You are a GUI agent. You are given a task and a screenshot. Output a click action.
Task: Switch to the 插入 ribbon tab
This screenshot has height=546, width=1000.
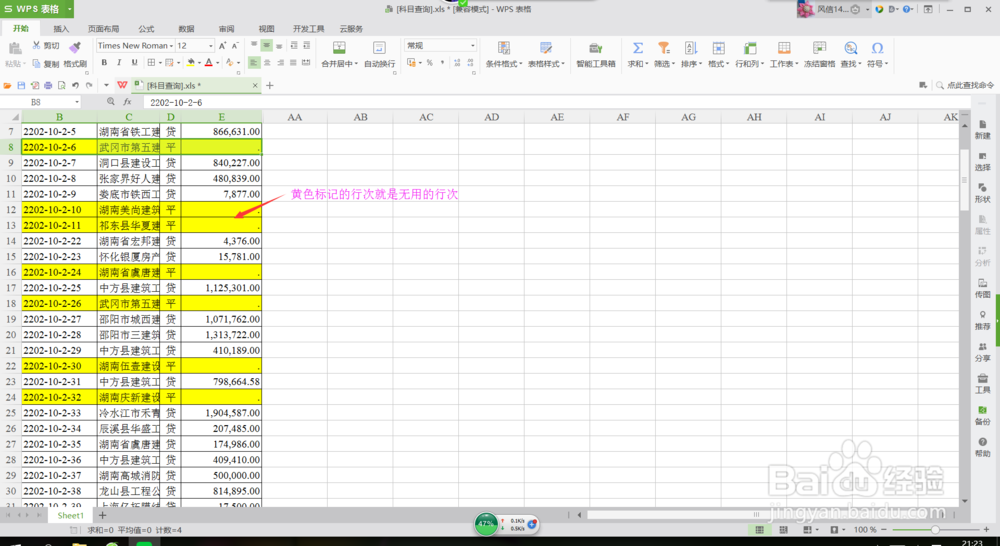point(61,29)
